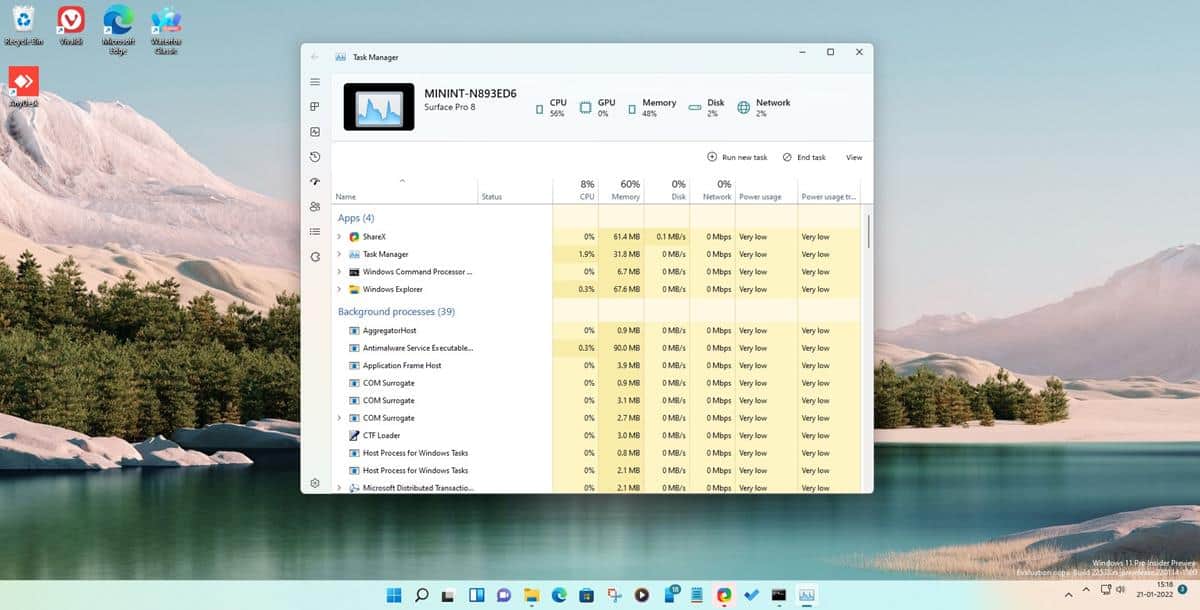Click the End task button
The height and width of the screenshot is (610, 1200).
pos(805,157)
